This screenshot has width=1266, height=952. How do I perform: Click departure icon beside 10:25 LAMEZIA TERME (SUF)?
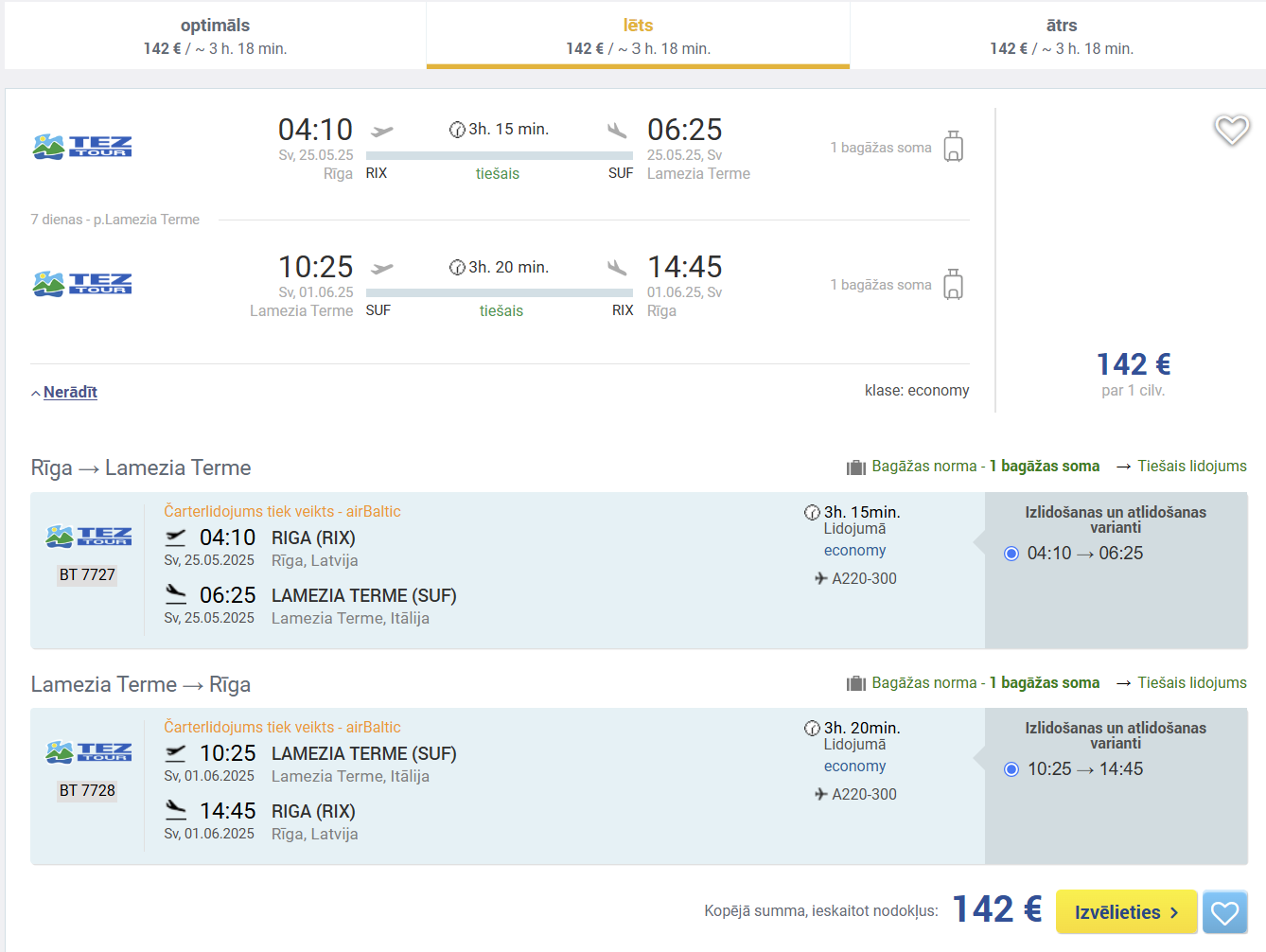tap(176, 753)
